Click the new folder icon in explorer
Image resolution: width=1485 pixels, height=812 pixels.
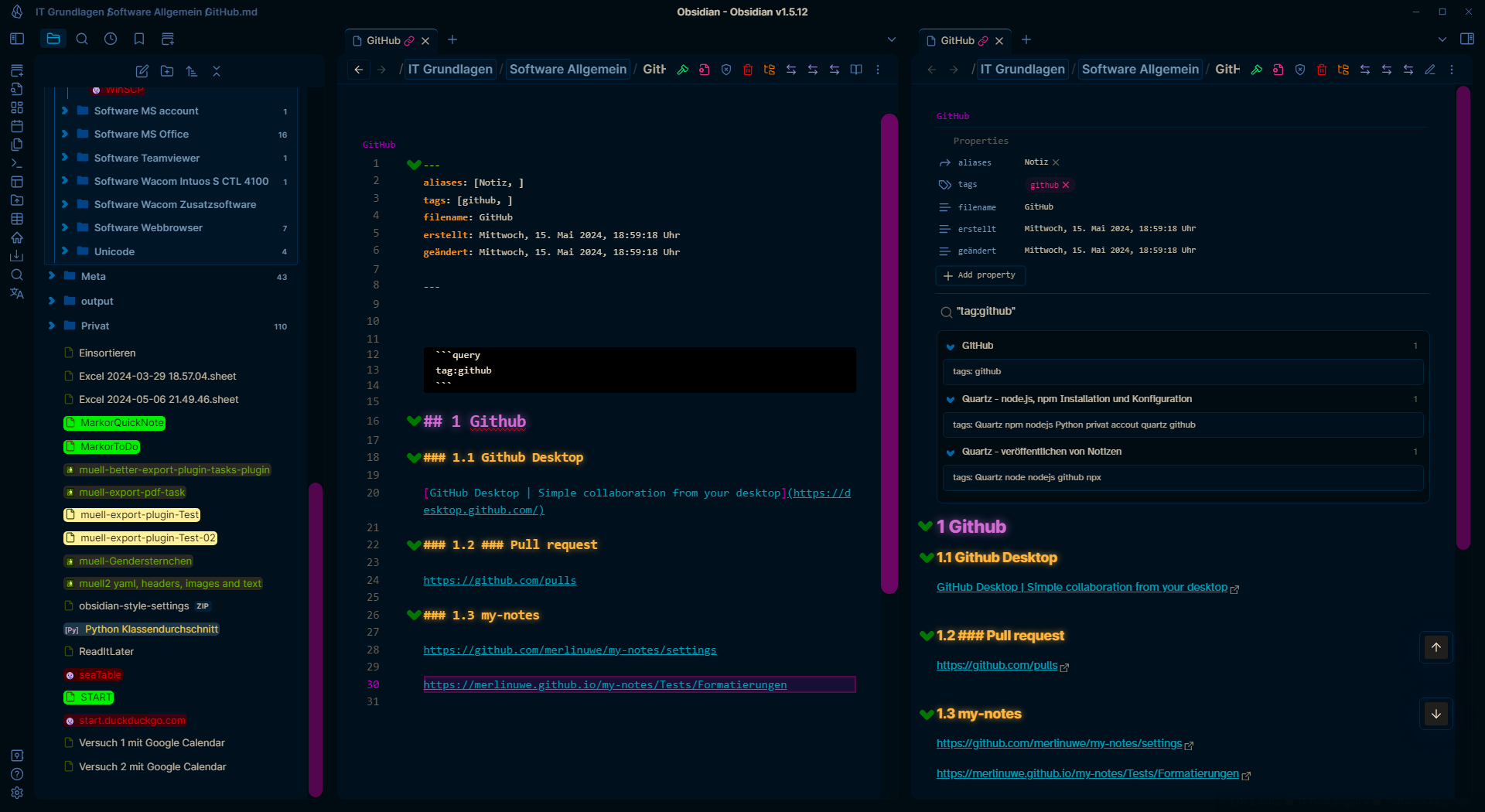pyautogui.click(x=167, y=71)
